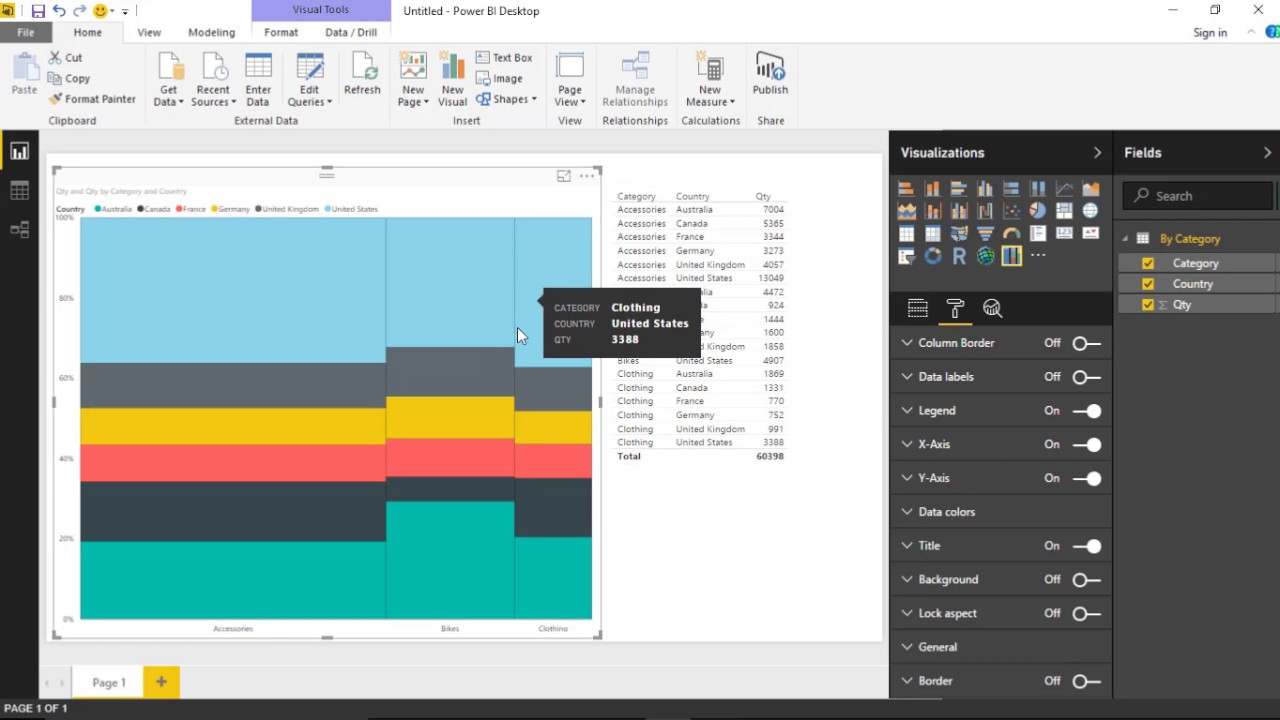Switch to the Data / Drill tab

pos(351,32)
